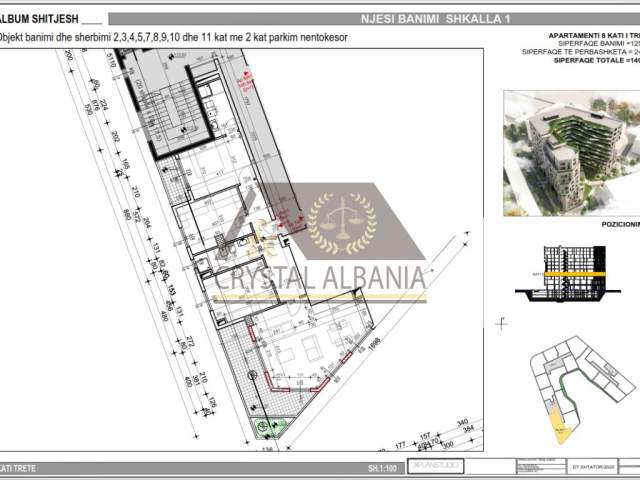Click the 'KATI TRETE' footer label
The image size is (640, 480).
18,468
